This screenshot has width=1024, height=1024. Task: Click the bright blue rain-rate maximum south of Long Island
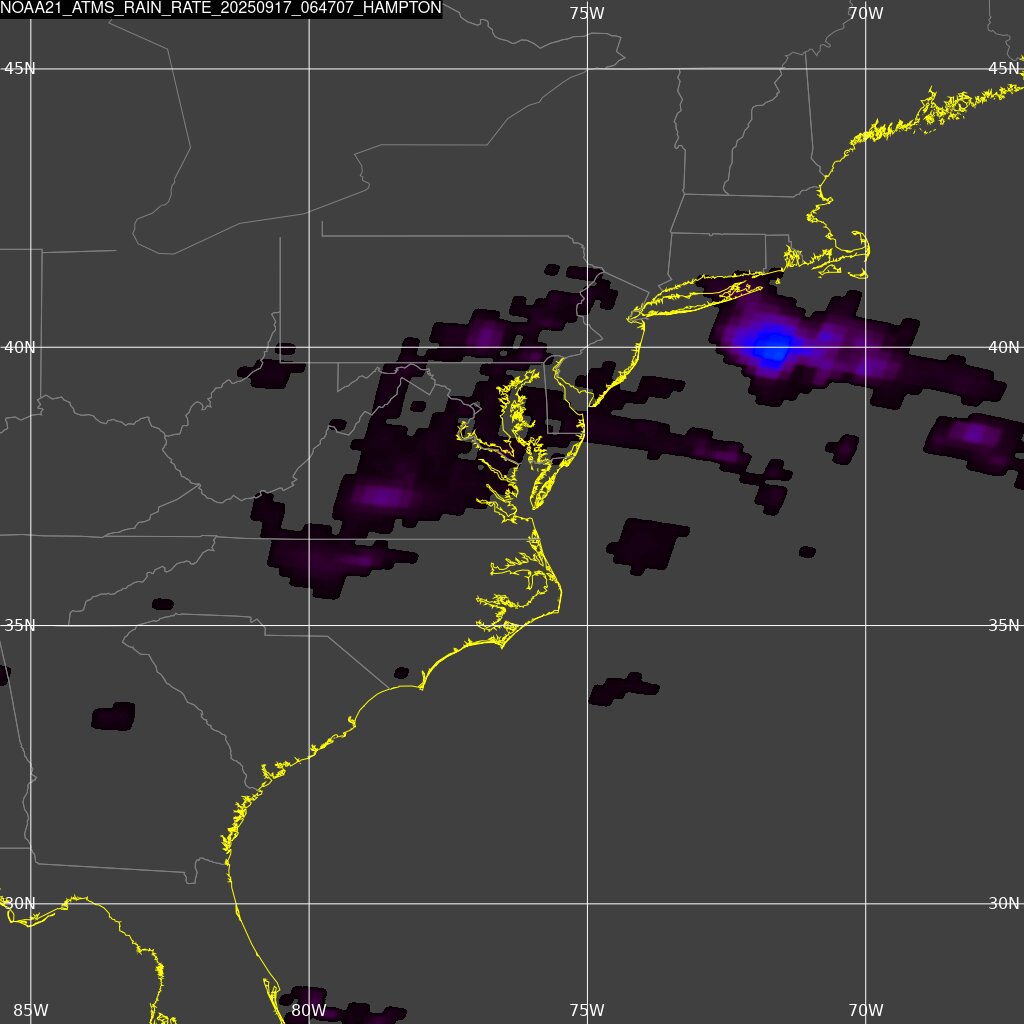pos(773,346)
